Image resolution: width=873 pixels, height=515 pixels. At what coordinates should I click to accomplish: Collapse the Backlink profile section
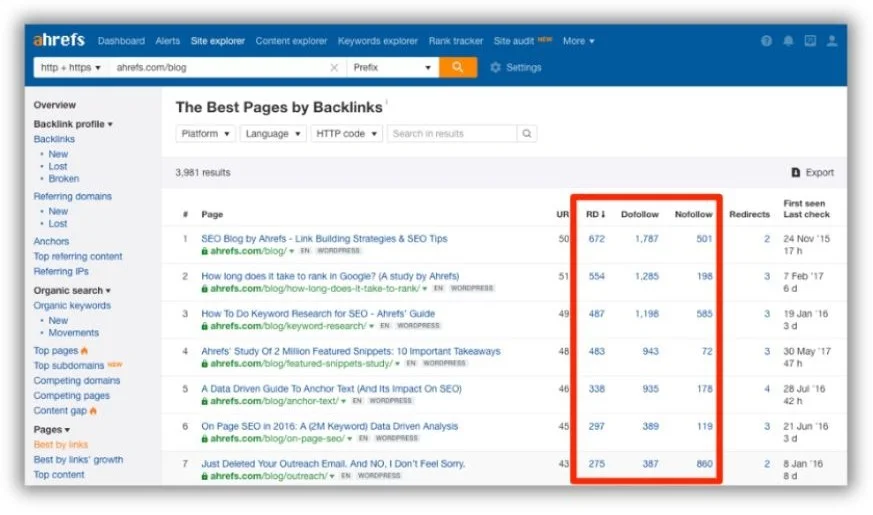coord(73,124)
